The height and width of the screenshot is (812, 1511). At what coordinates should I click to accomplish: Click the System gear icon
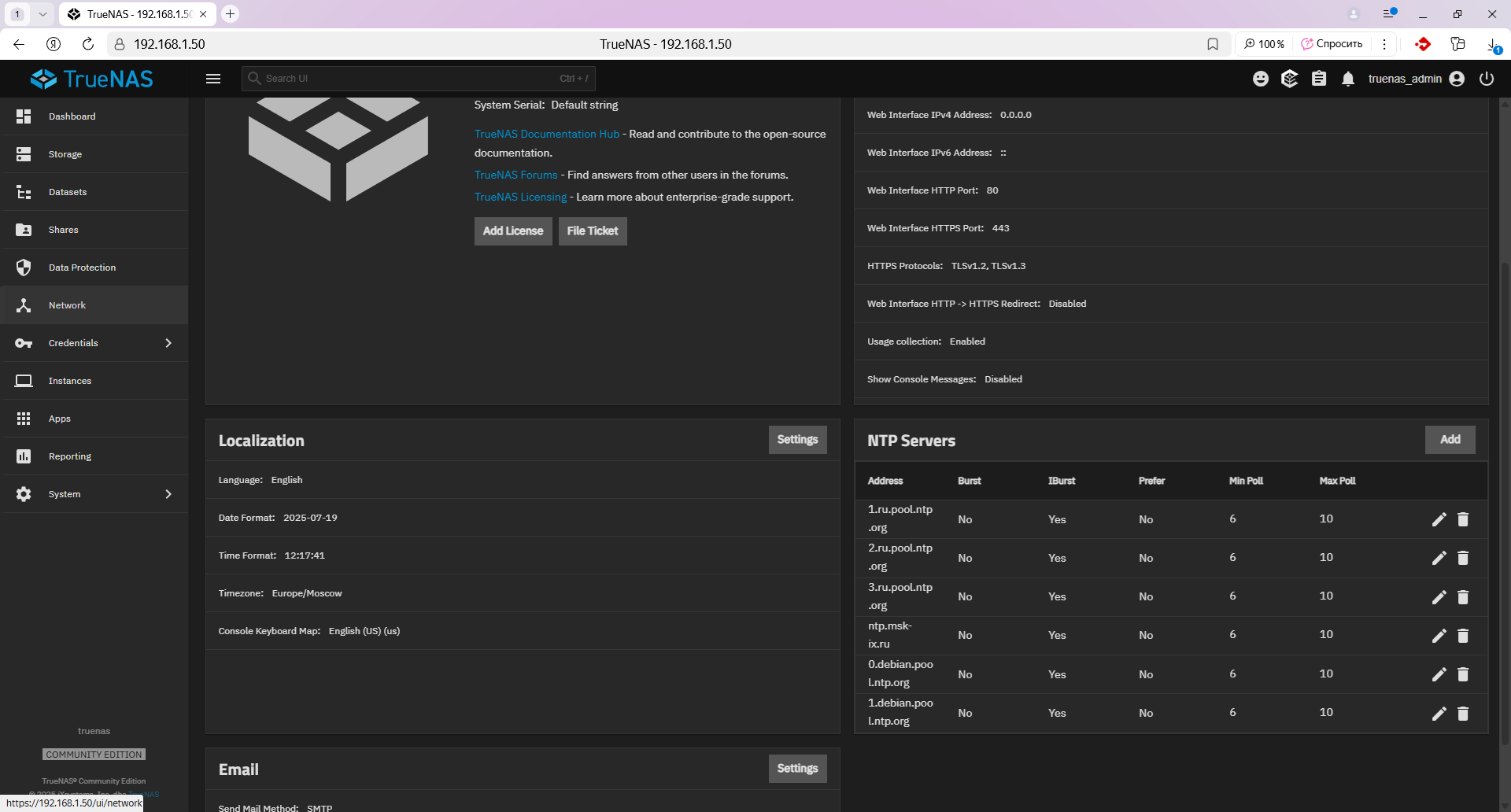point(24,494)
